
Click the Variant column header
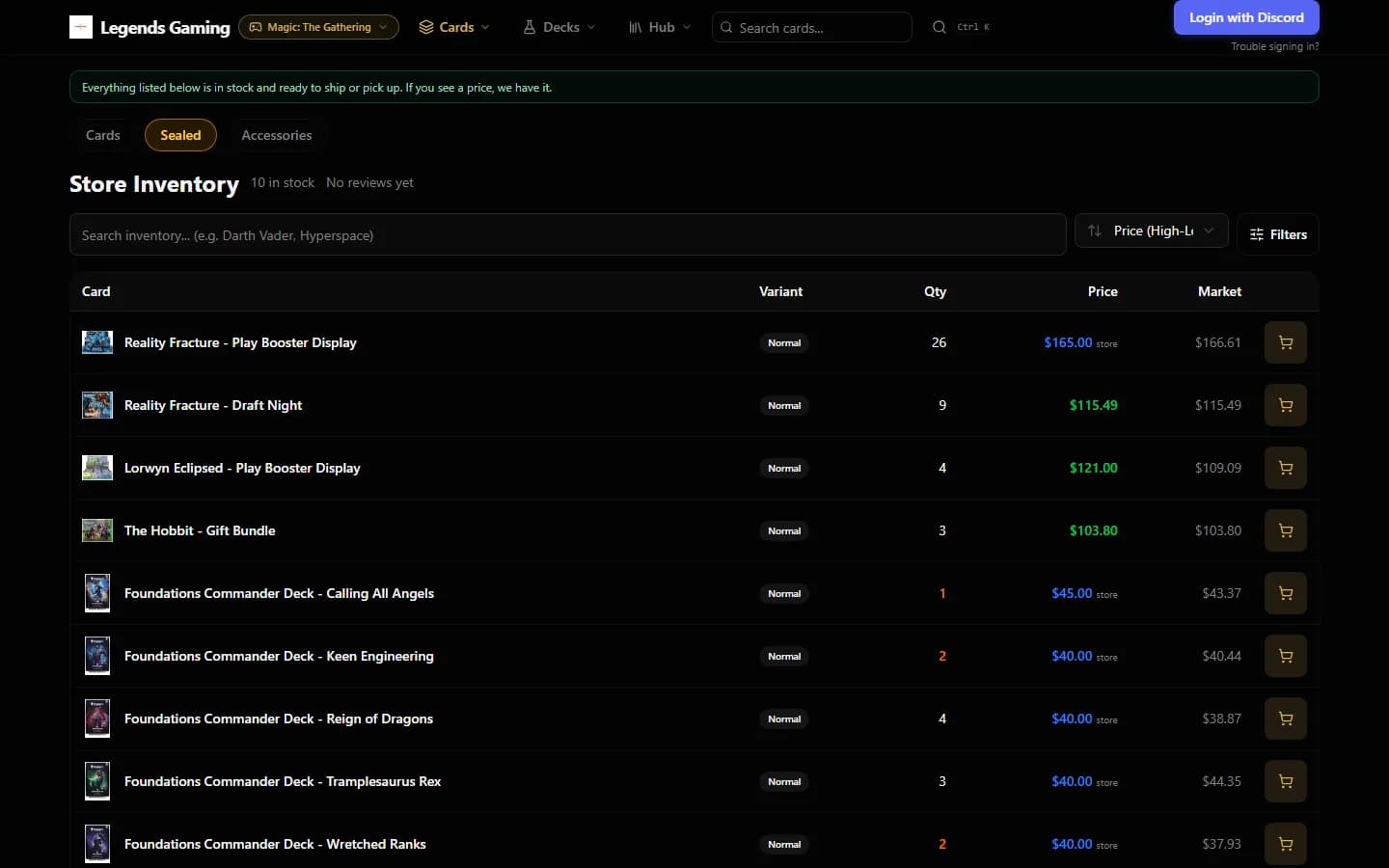pos(780,291)
